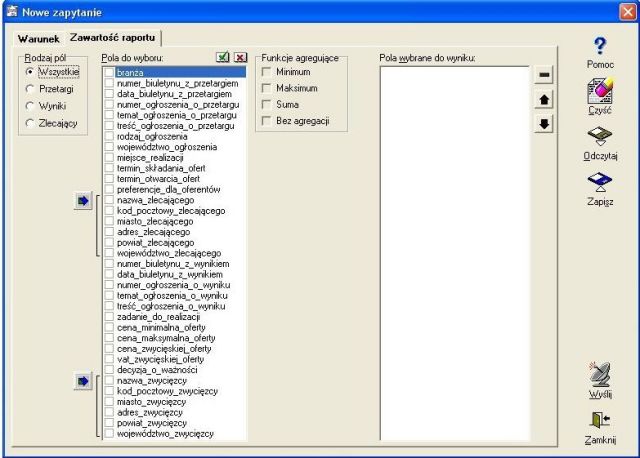Viewport: 640px width, 458px height.
Task: Click the Czyść clear icon
Action: click(x=600, y=91)
